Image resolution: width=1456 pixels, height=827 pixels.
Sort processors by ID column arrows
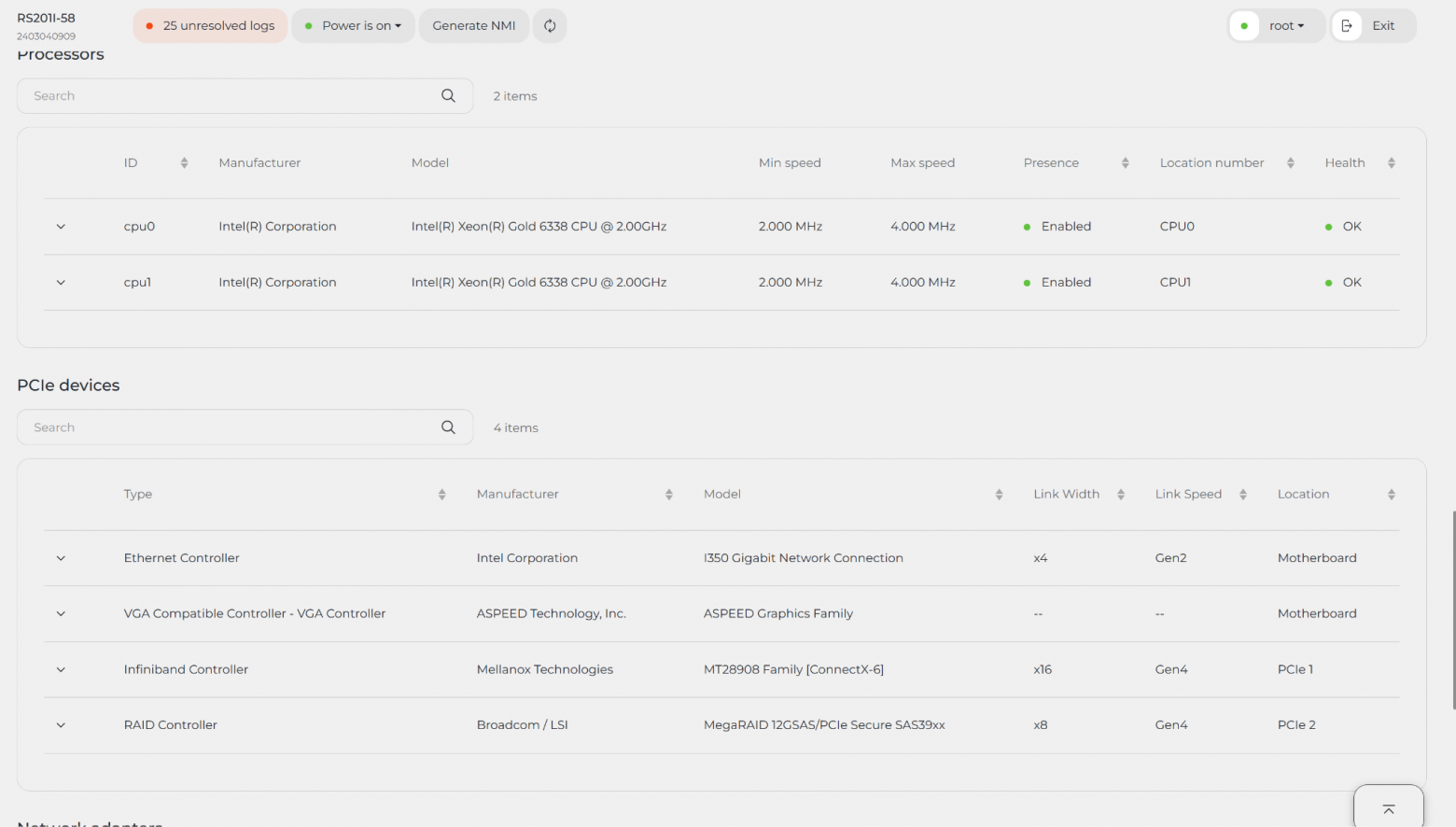pos(184,163)
